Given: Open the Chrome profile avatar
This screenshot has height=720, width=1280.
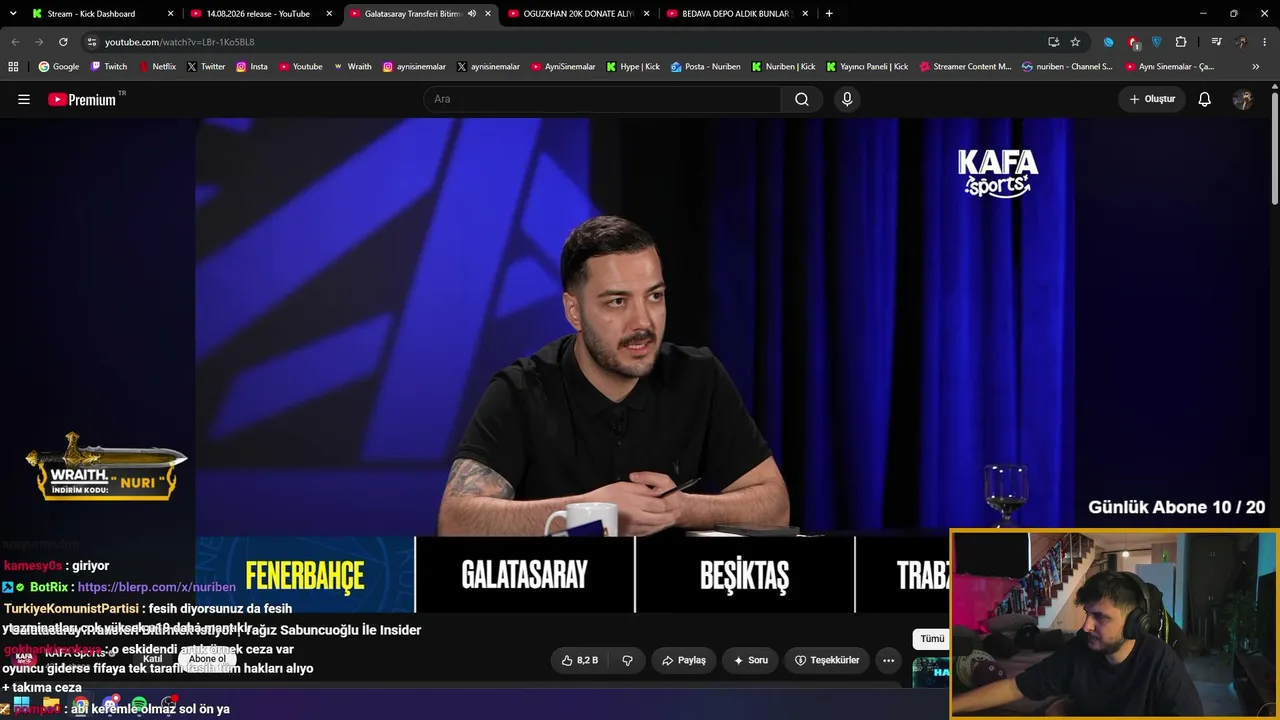Looking at the screenshot, I should tap(1241, 42).
